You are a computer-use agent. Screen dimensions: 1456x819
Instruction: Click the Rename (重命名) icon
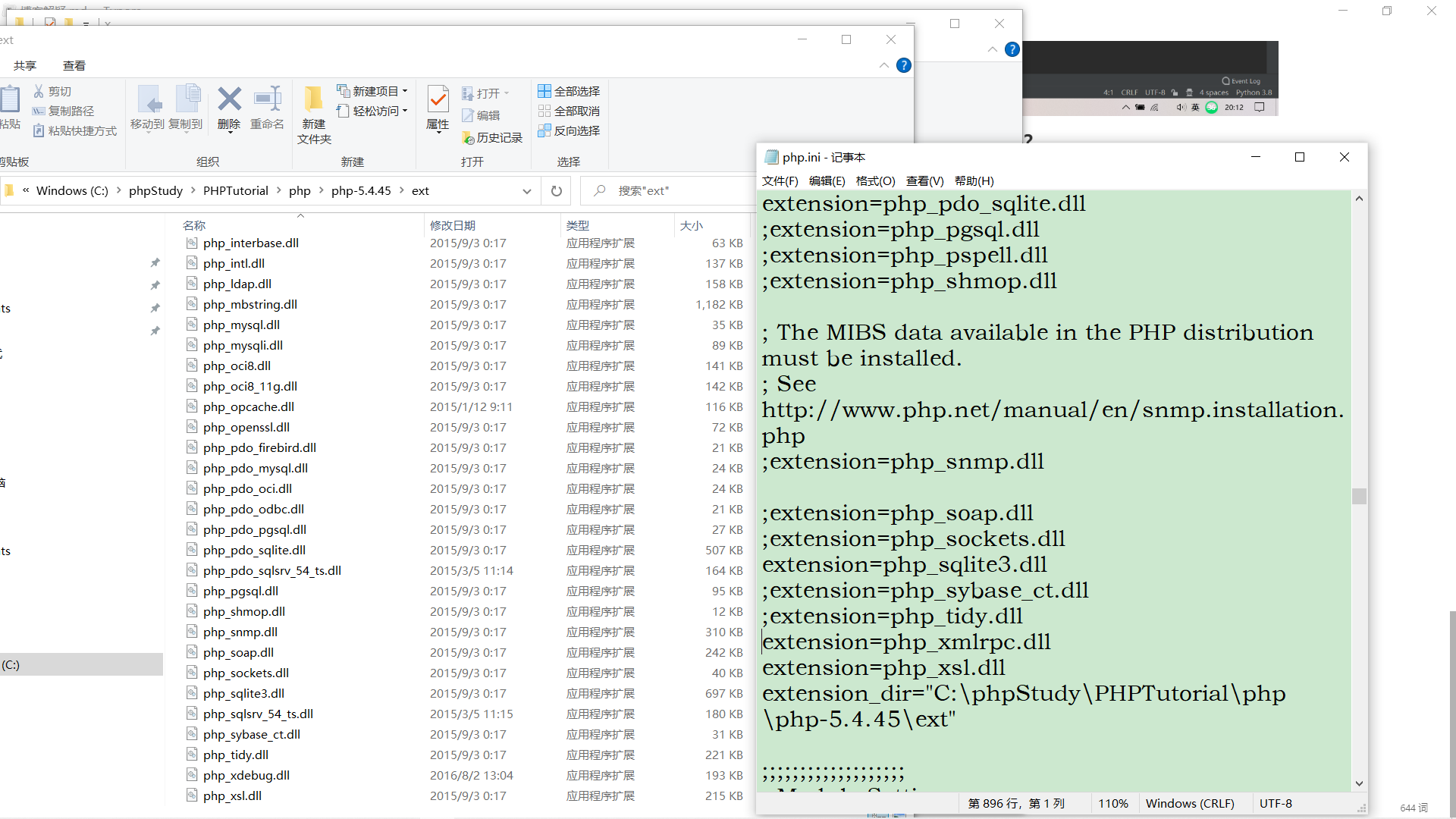click(x=267, y=100)
